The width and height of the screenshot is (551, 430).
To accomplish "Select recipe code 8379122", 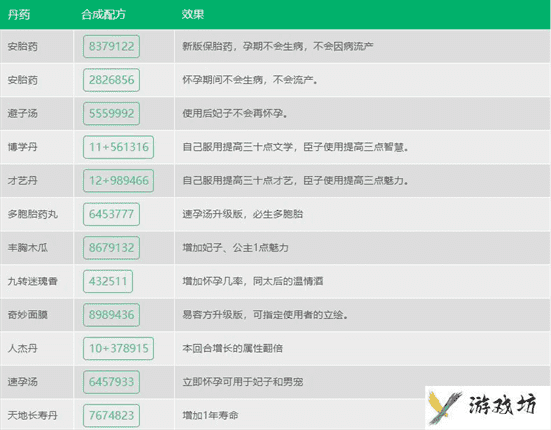I will 111,46.
